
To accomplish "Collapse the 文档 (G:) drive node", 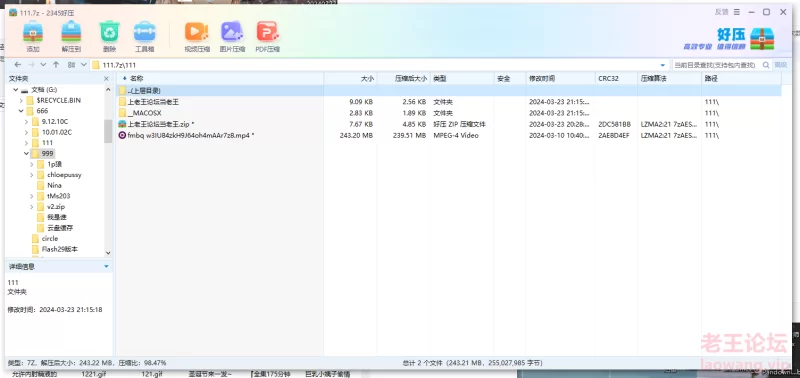I will pos(16,89).
